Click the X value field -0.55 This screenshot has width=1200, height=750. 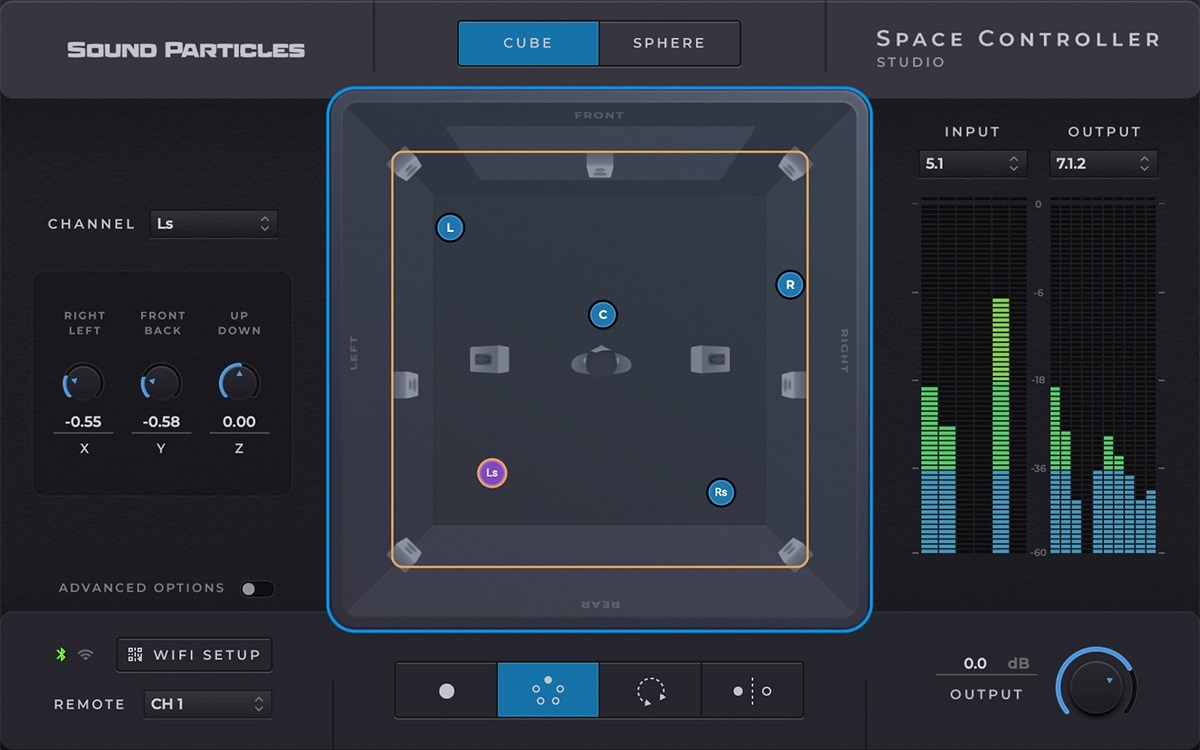click(x=84, y=422)
